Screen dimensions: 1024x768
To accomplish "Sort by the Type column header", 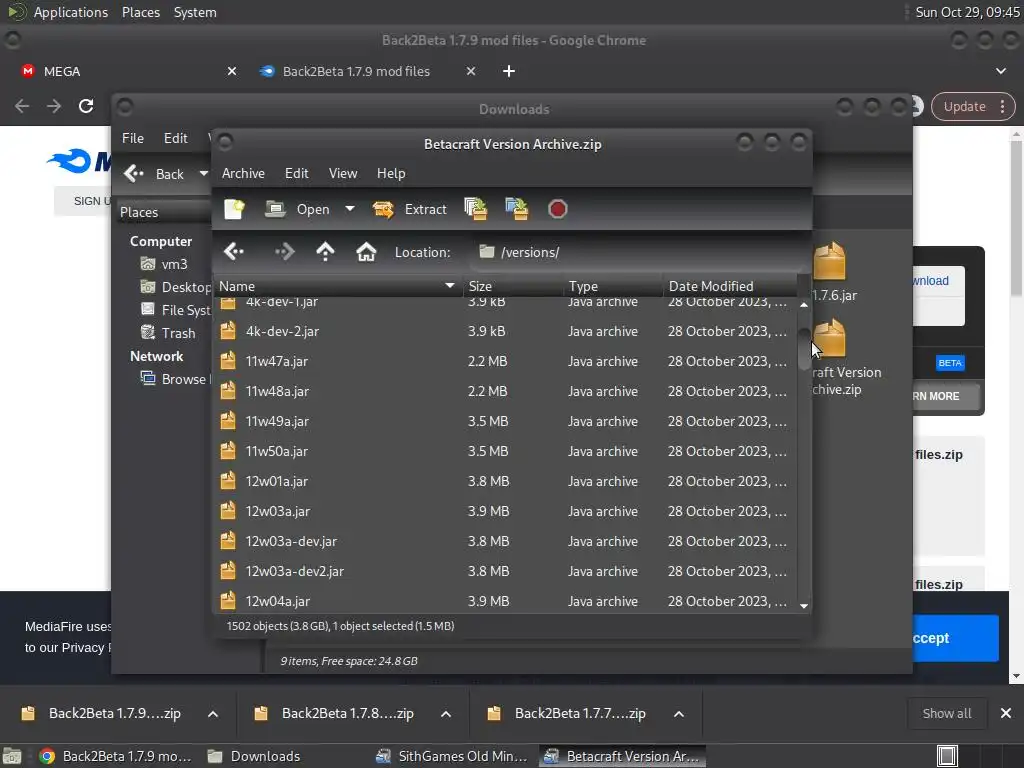I will pos(613,286).
